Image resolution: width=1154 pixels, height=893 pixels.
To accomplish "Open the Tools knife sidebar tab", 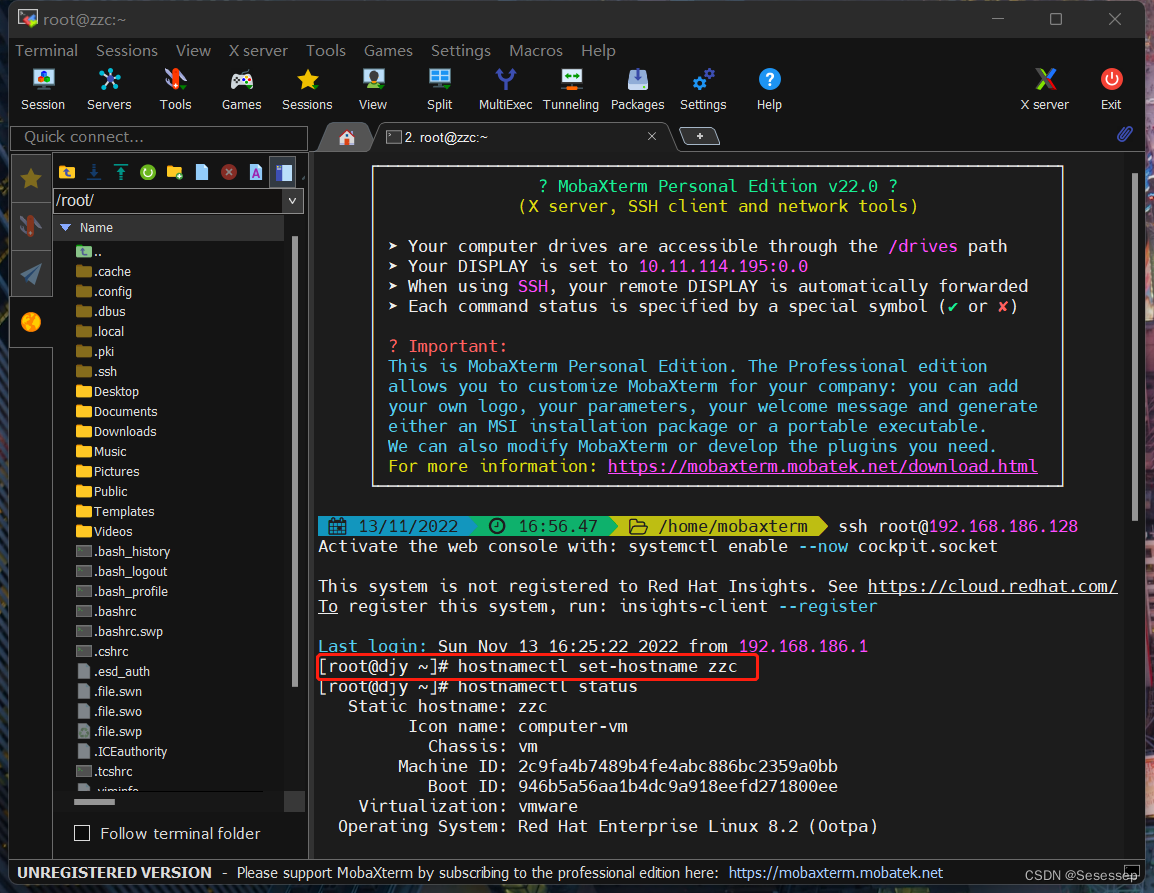I will pos(31,225).
